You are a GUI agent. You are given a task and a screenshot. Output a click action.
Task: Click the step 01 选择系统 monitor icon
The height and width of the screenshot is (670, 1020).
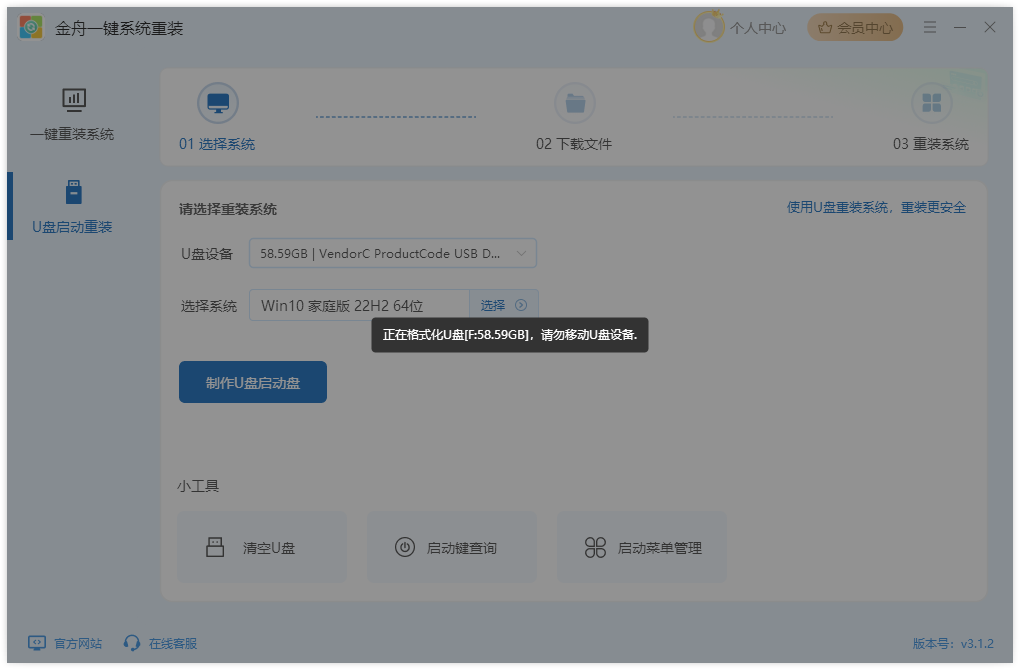218,103
